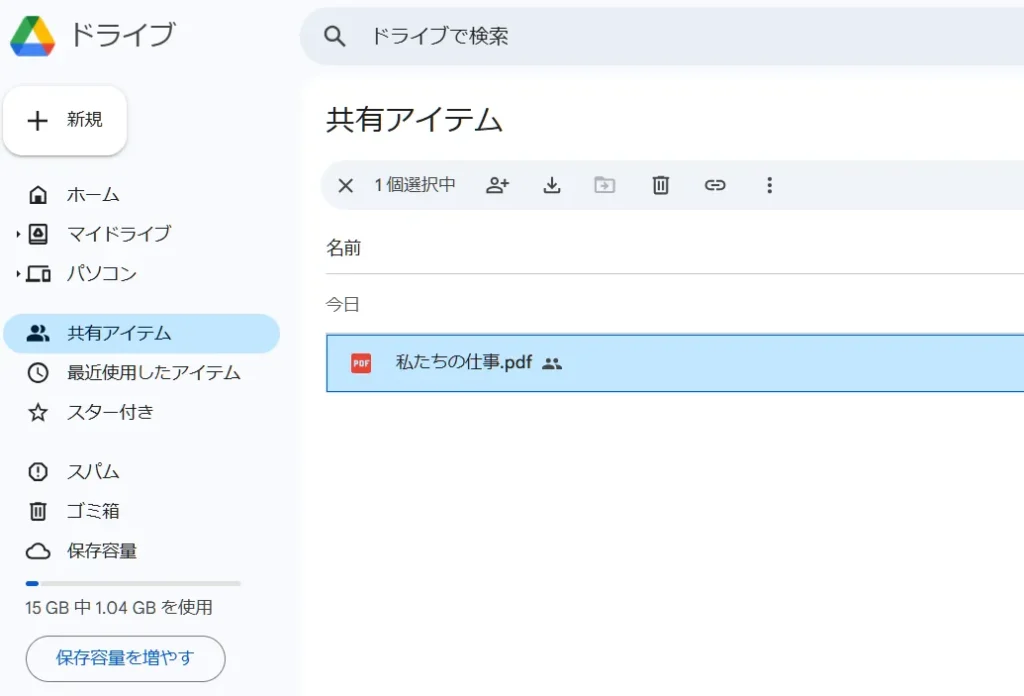The width and height of the screenshot is (1024, 696).
Task: Copy link to the selected file
Action: tap(714, 185)
